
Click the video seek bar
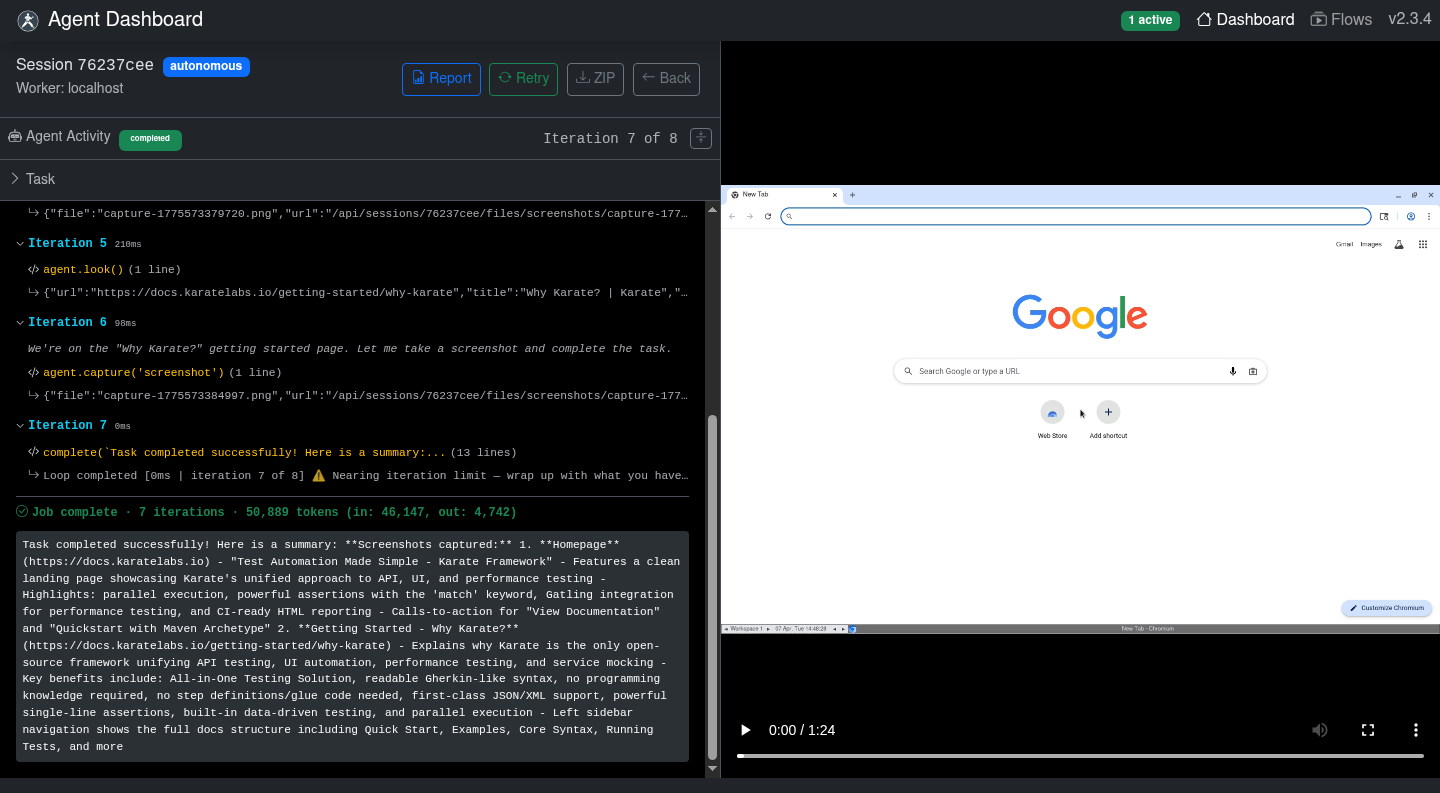coord(1080,757)
